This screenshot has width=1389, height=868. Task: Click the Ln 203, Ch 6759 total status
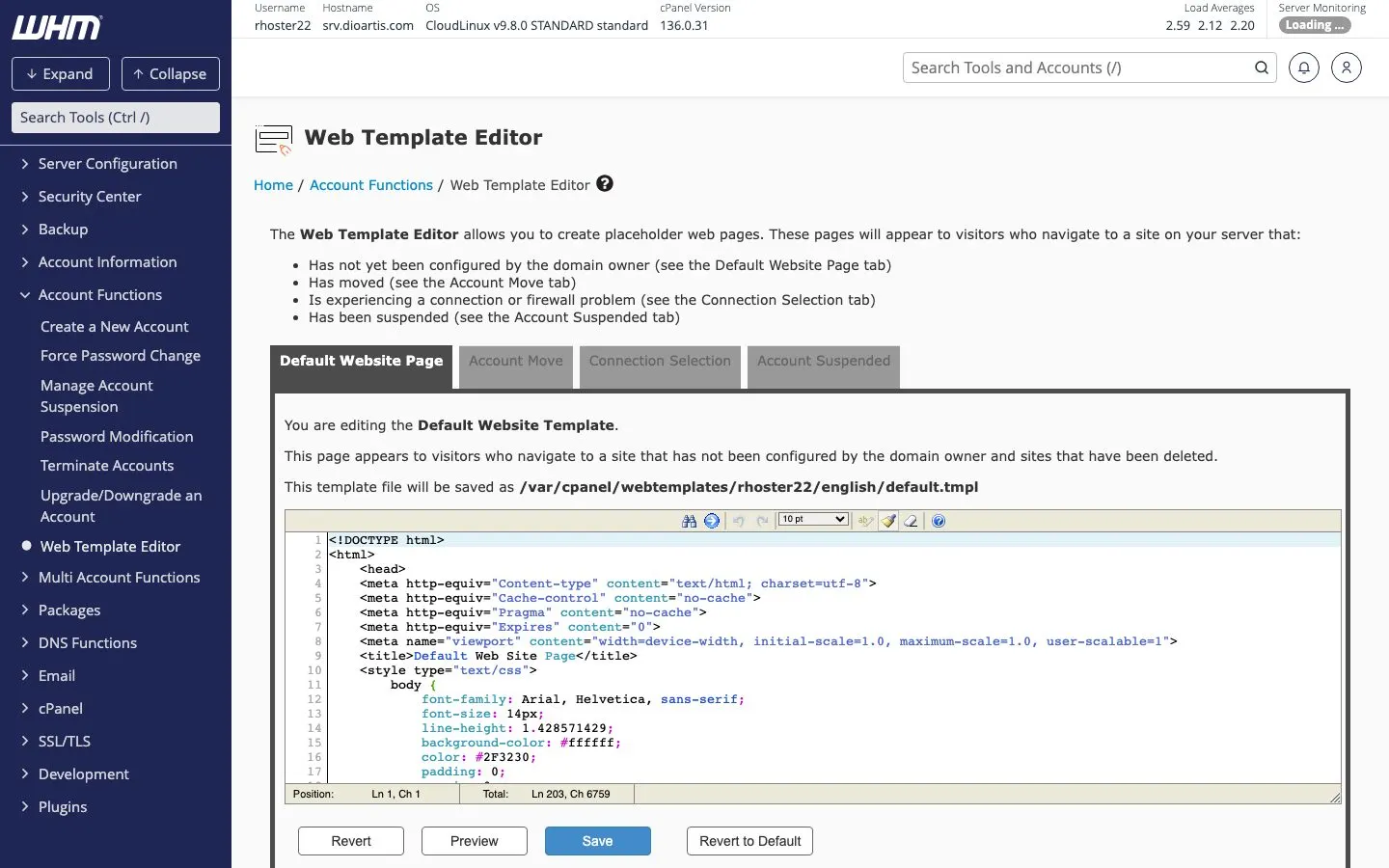(x=571, y=794)
